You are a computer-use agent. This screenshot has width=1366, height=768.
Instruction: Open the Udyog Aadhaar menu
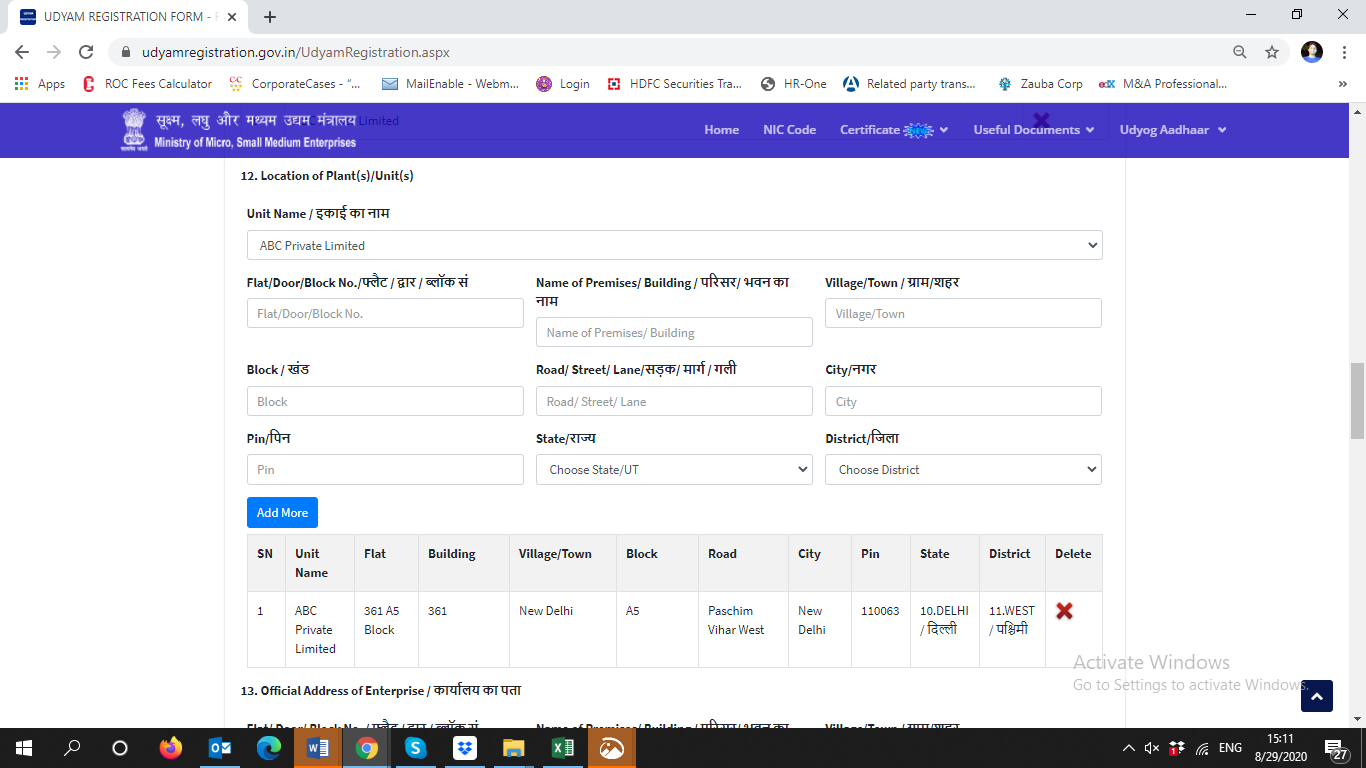(1172, 130)
